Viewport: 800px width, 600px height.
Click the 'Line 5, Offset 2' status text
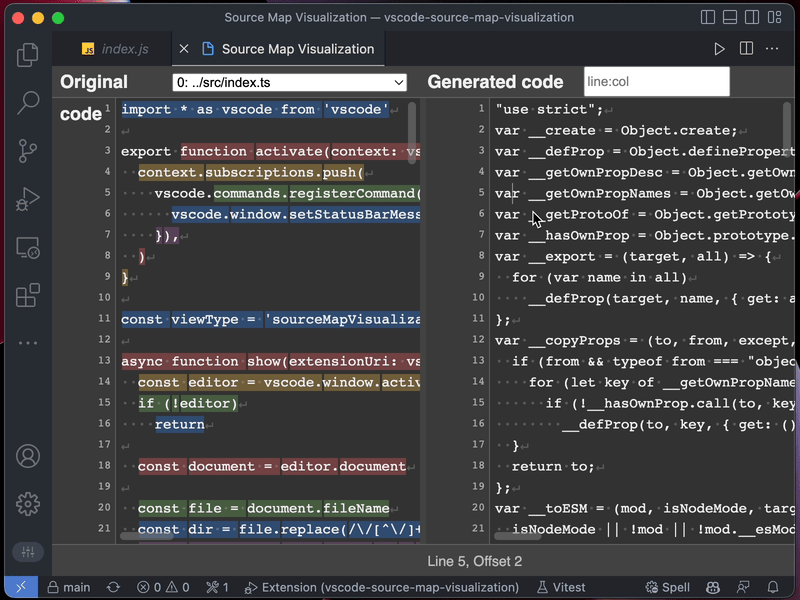pyautogui.click(x=474, y=561)
